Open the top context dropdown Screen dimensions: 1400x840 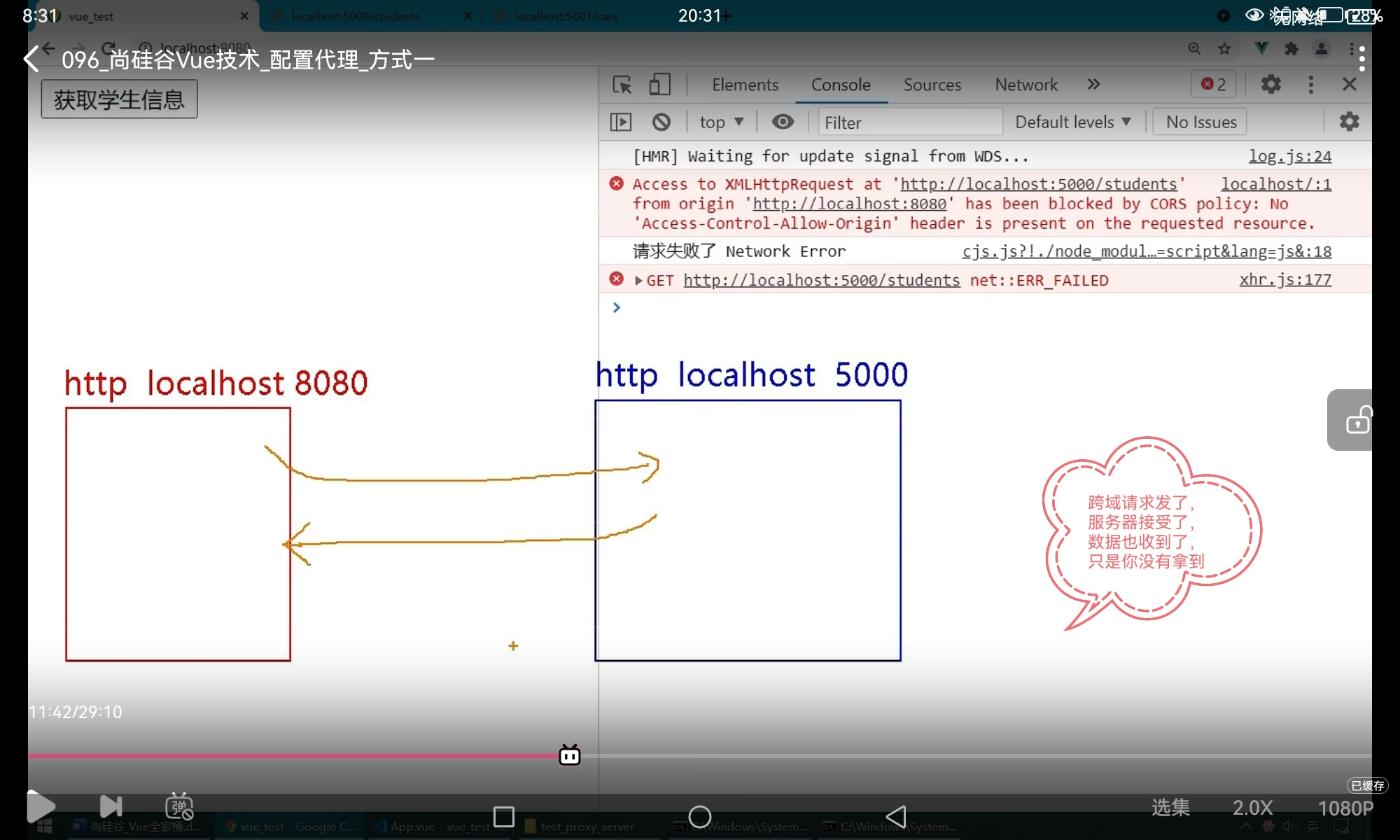tap(721, 122)
